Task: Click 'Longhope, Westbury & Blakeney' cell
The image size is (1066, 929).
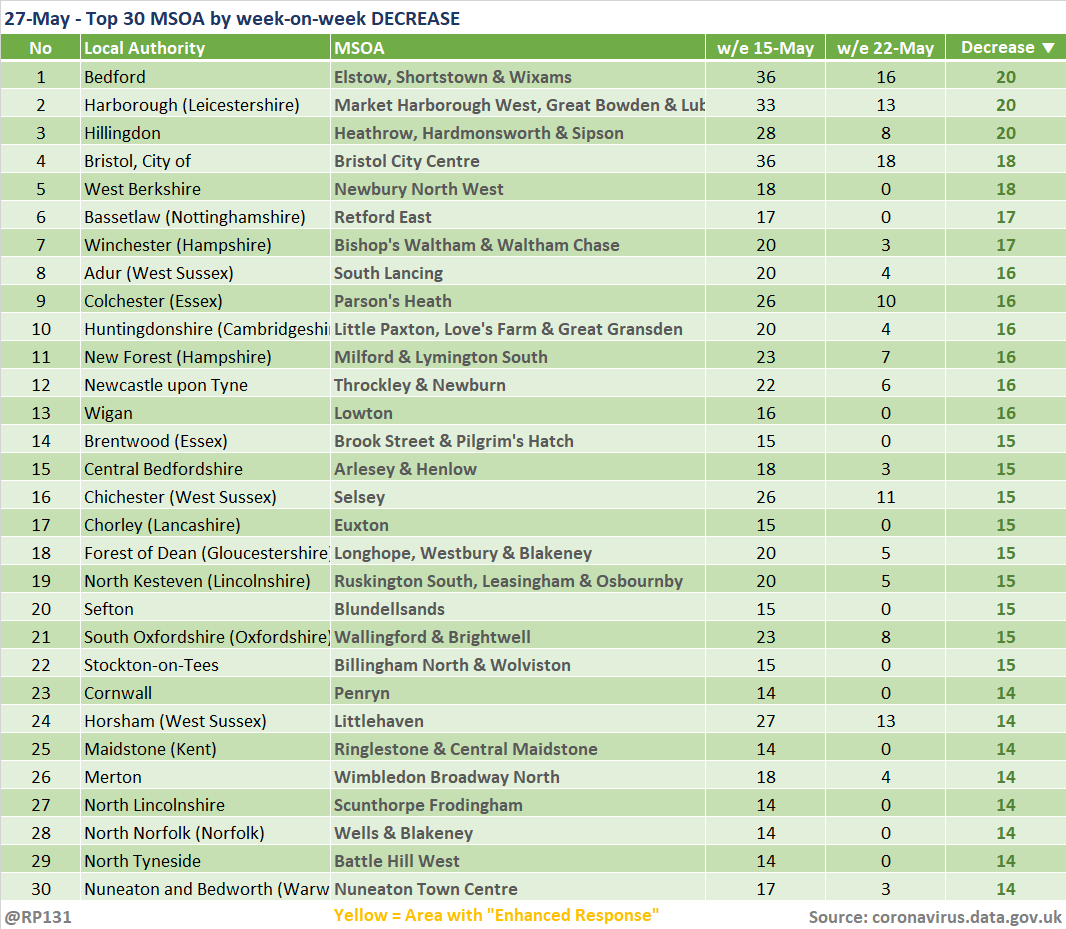Action: 518,553
